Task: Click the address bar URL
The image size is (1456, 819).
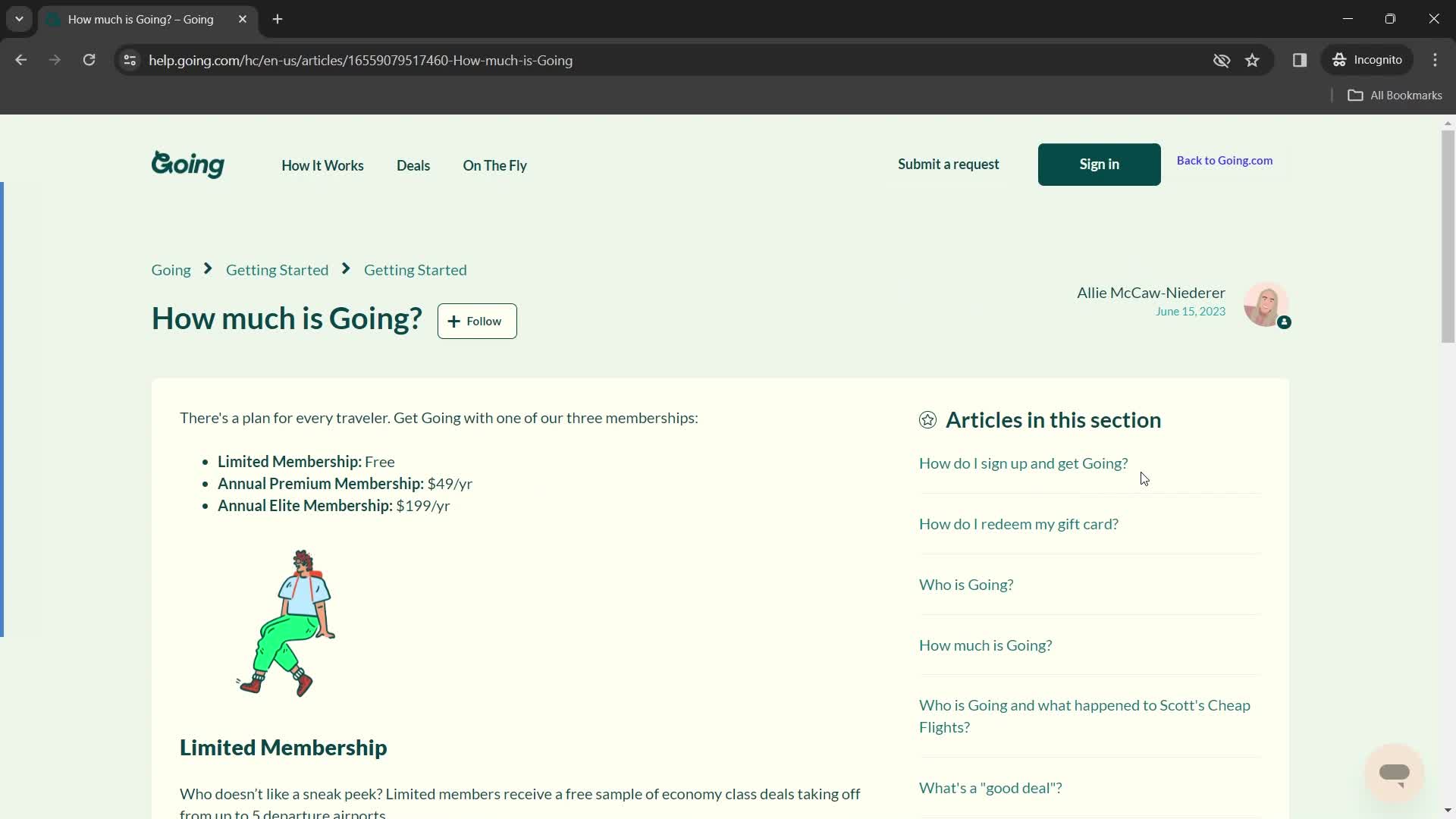Action: (x=360, y=60)
